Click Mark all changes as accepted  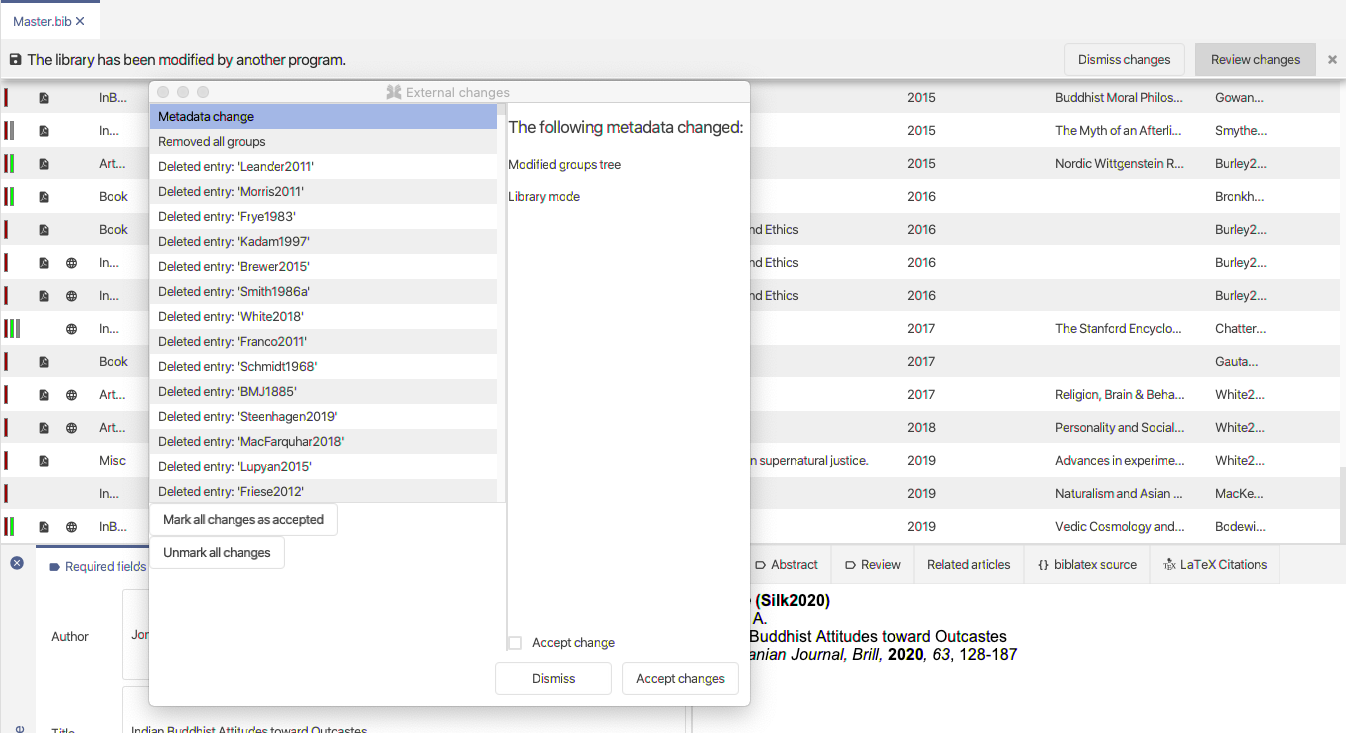tap(243, 520)
